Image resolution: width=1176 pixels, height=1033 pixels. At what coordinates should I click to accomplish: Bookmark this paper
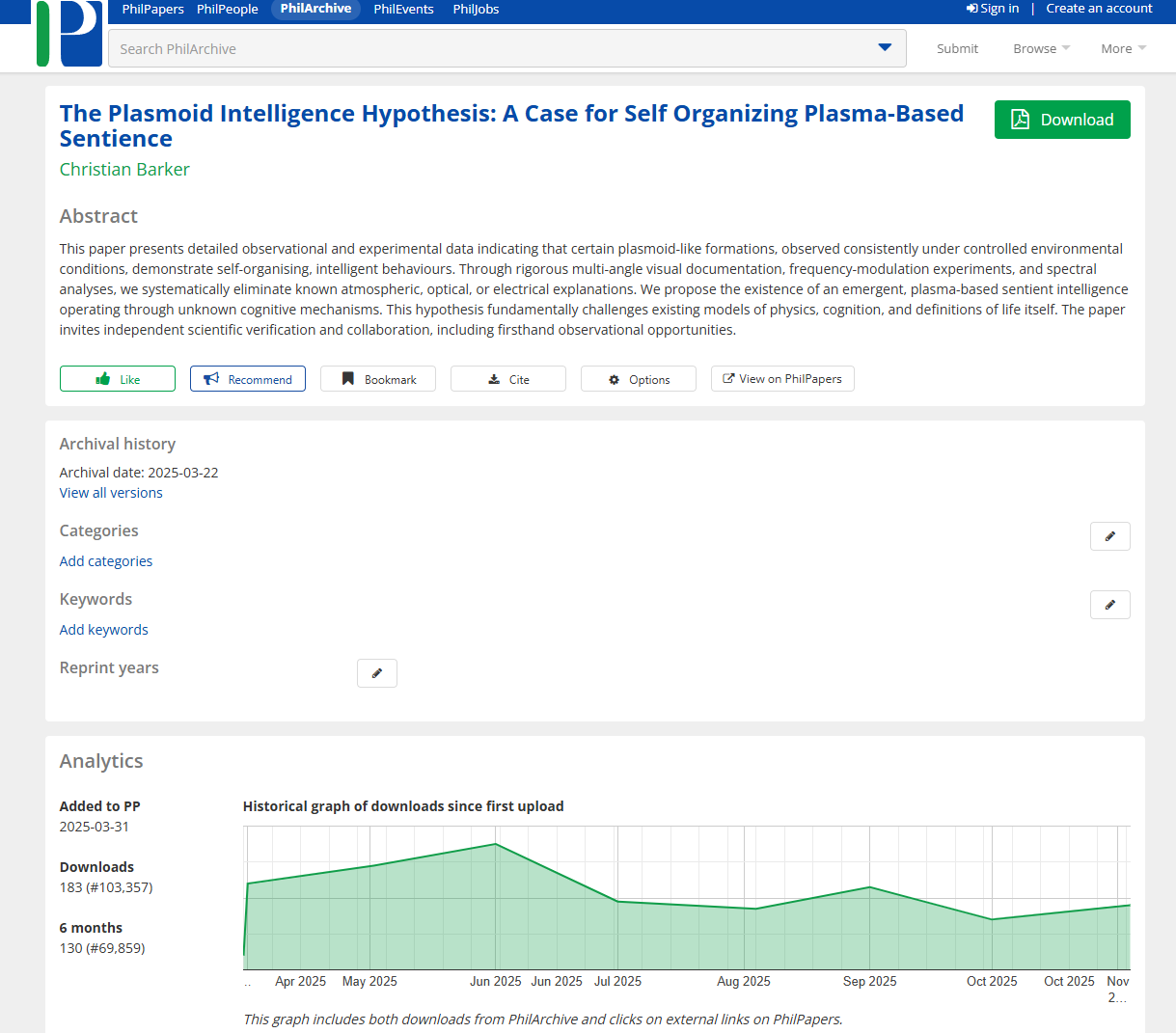pyautogui.click(x=378, y=379)
